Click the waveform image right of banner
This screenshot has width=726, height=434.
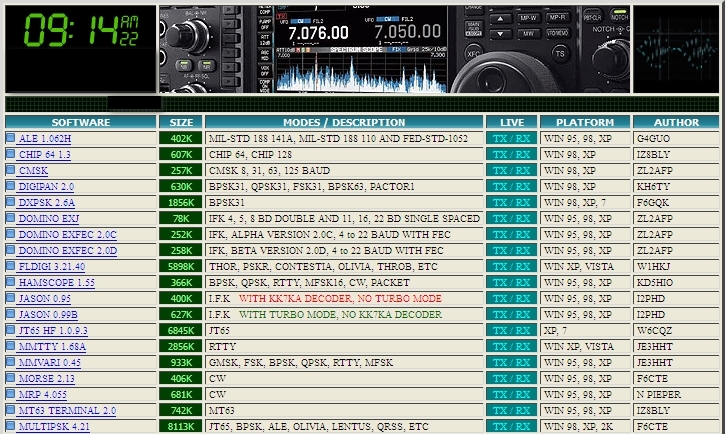(x=676, y=49)
